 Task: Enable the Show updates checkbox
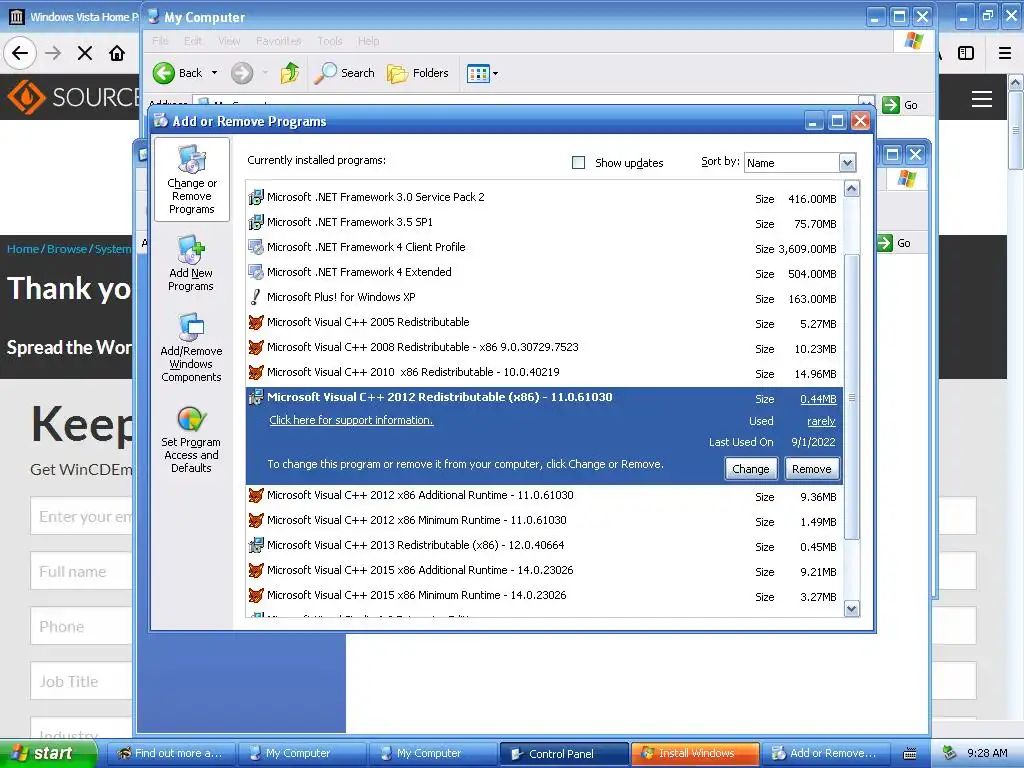(579, 163)
